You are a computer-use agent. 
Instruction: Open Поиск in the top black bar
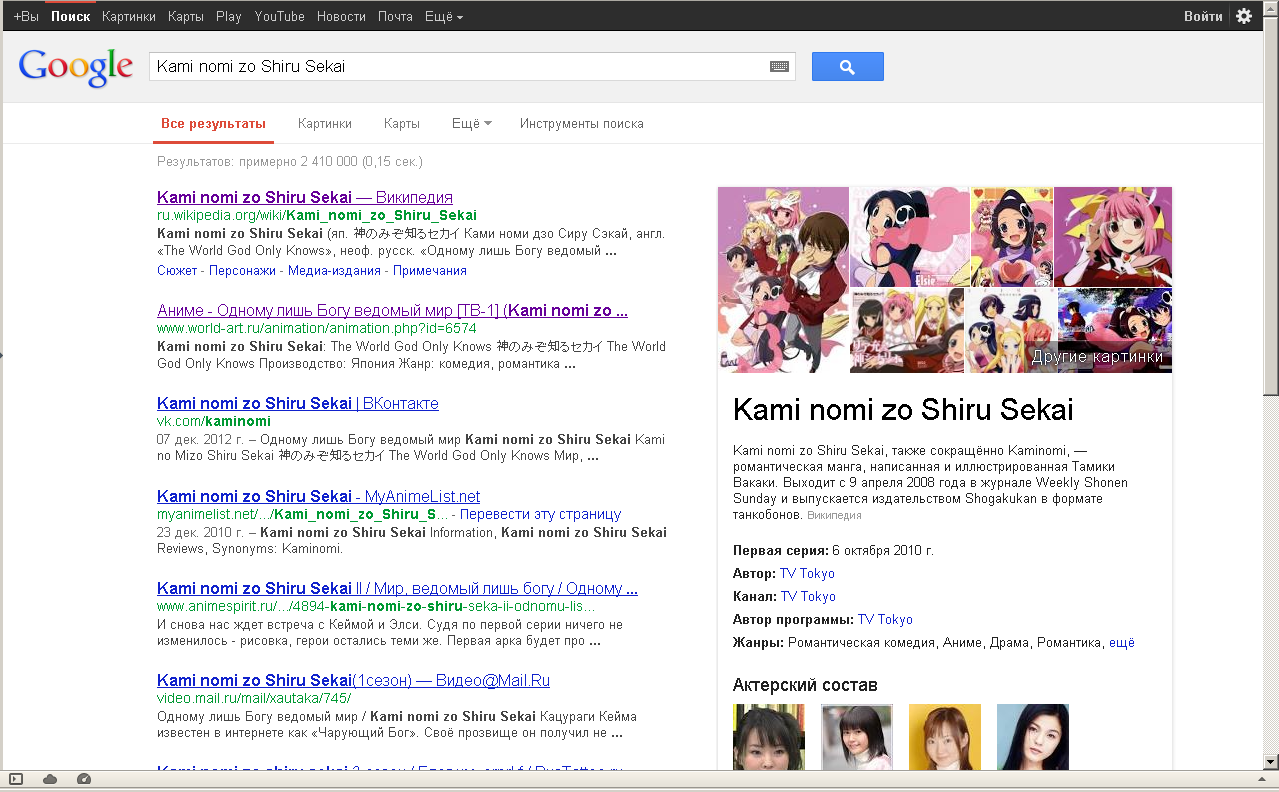[70, 16]
